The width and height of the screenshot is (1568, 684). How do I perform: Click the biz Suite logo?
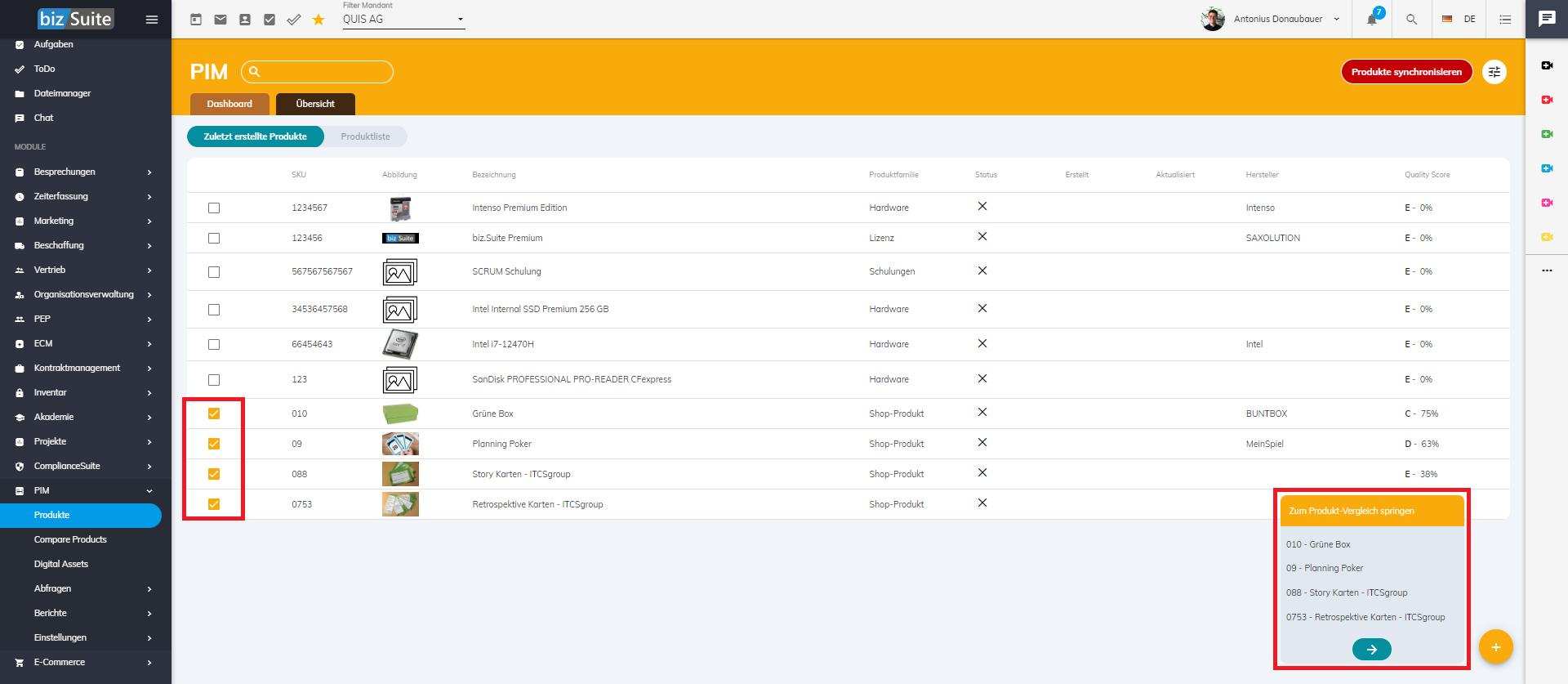pyautogui.click(x=75, y=19)
